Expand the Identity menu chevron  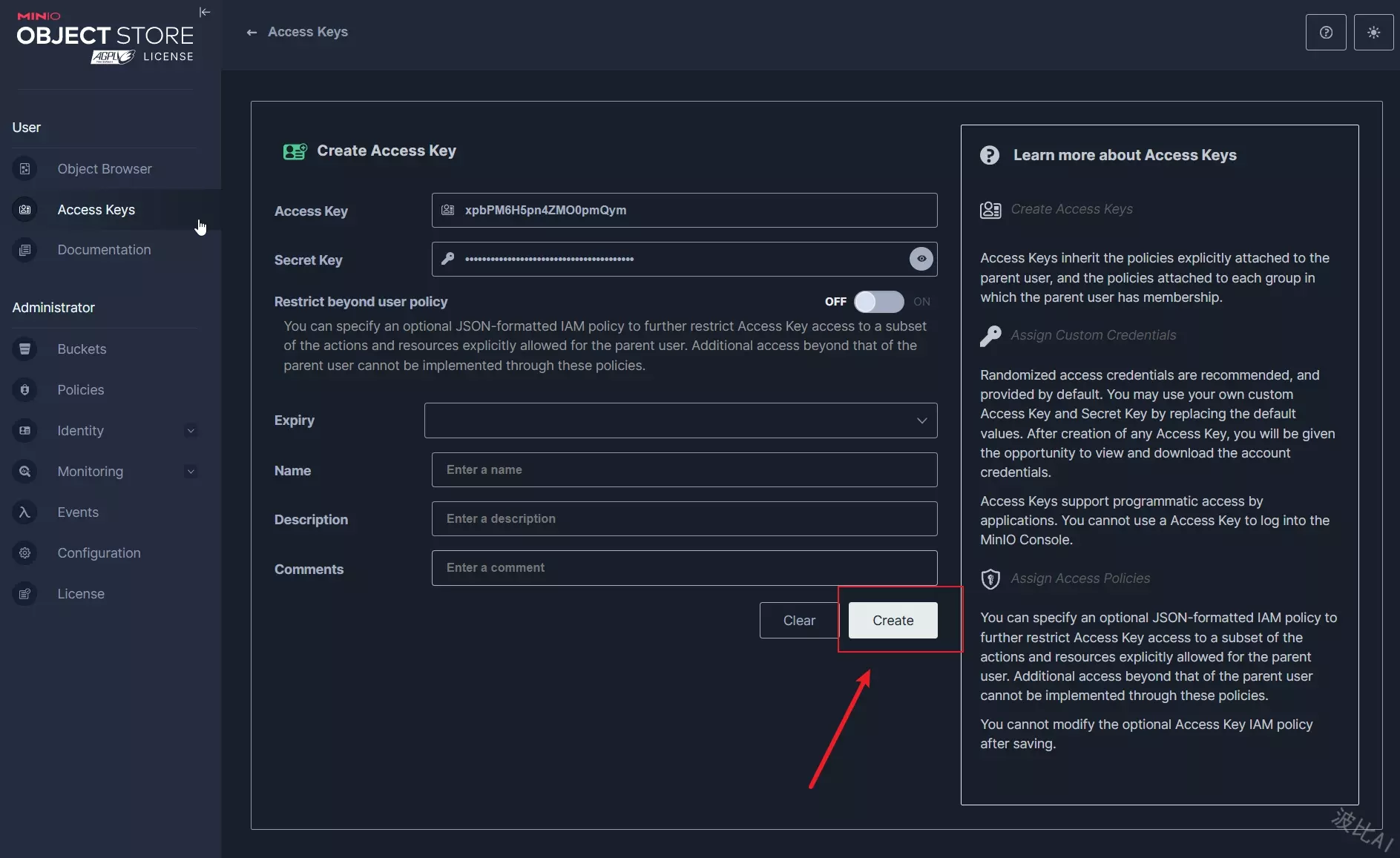click(191, 431)
